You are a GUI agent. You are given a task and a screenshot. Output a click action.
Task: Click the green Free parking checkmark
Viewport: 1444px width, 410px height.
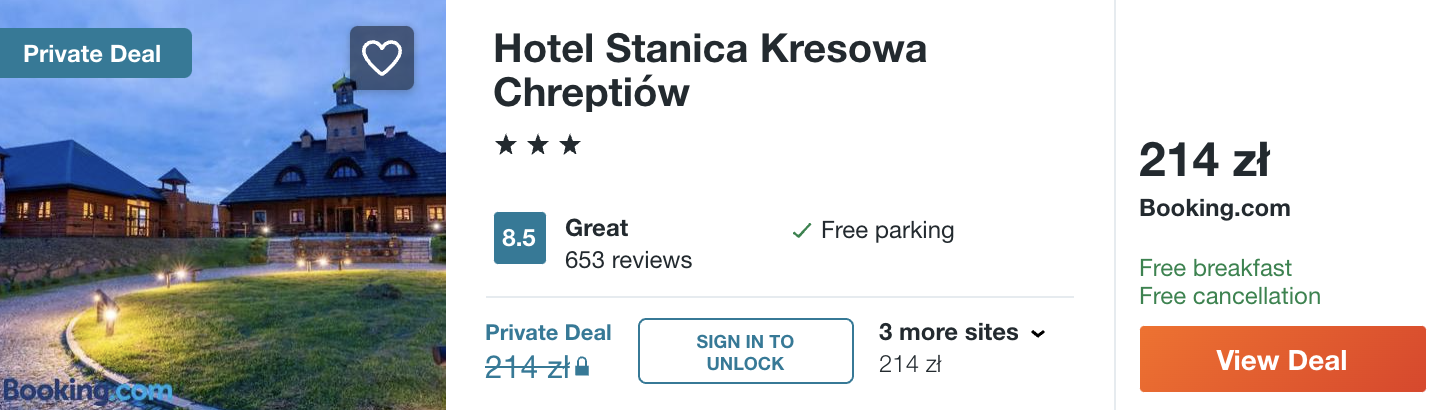(801, 231)
